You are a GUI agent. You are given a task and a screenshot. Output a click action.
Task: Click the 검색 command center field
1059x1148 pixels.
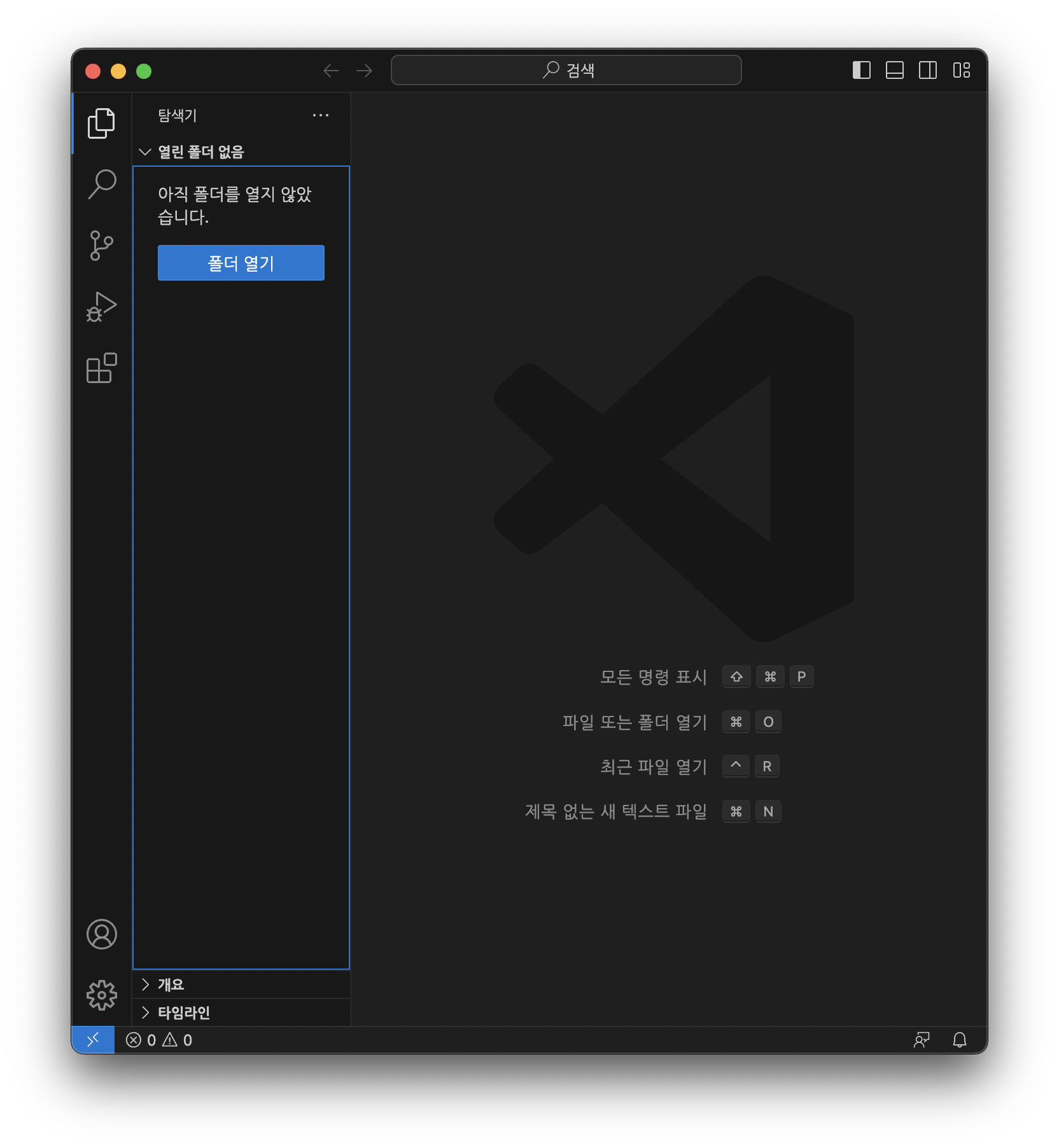pyautogui.click(x=566, y=70)
